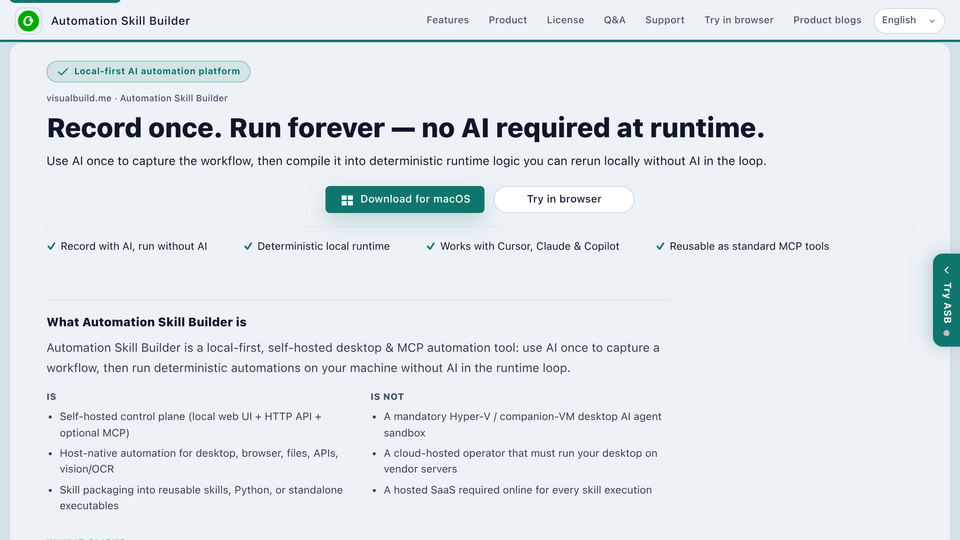Click the 'visualbuild.me · Automation Skill Builder' breadcrumb text
The height and width of the screenshot is (540, 960).
pyautogui.click(x=137, y=98)
